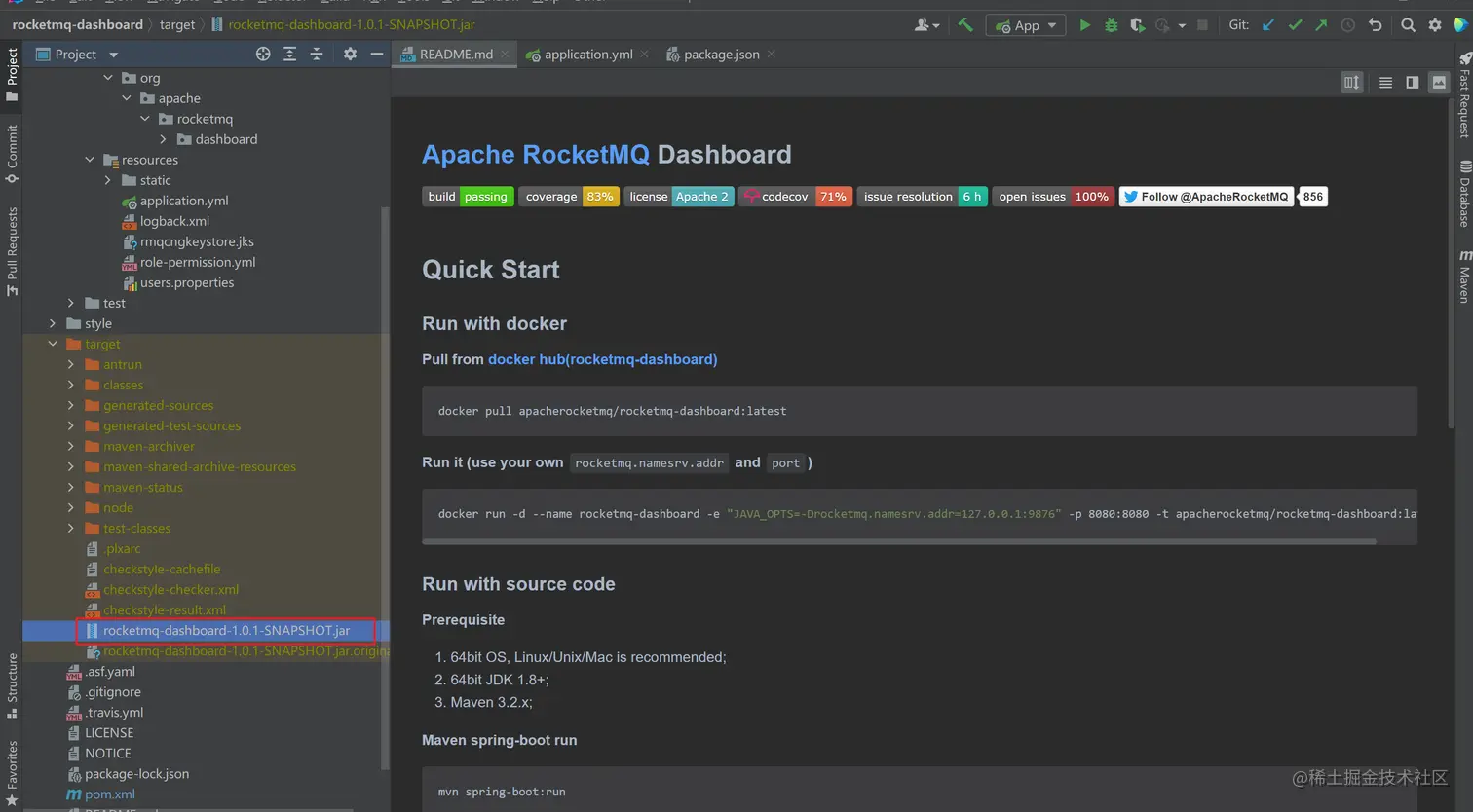Expand the dashboard package chevron
The image size is (1473, 812).
(x=164, y=139)
